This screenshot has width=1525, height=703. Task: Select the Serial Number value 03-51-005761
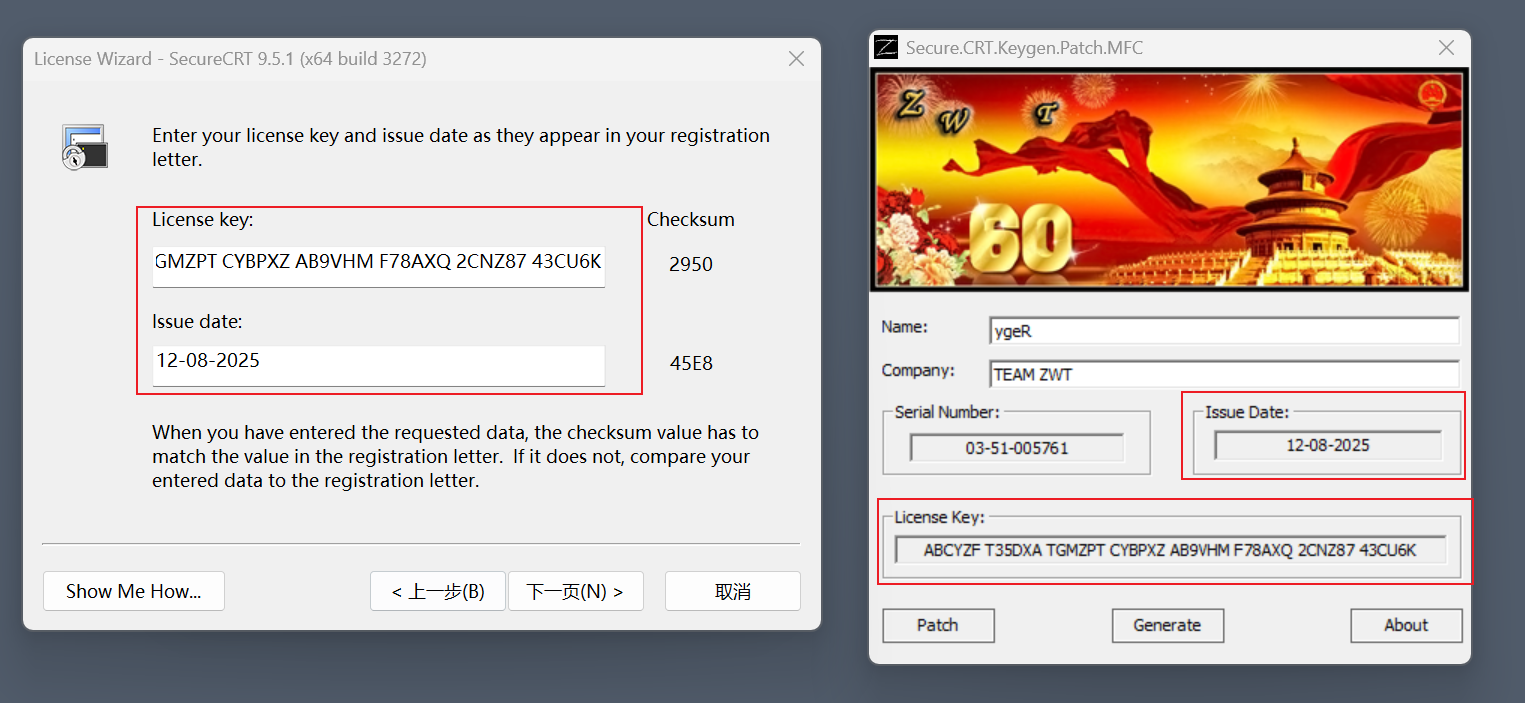(x=1017, y=448)
